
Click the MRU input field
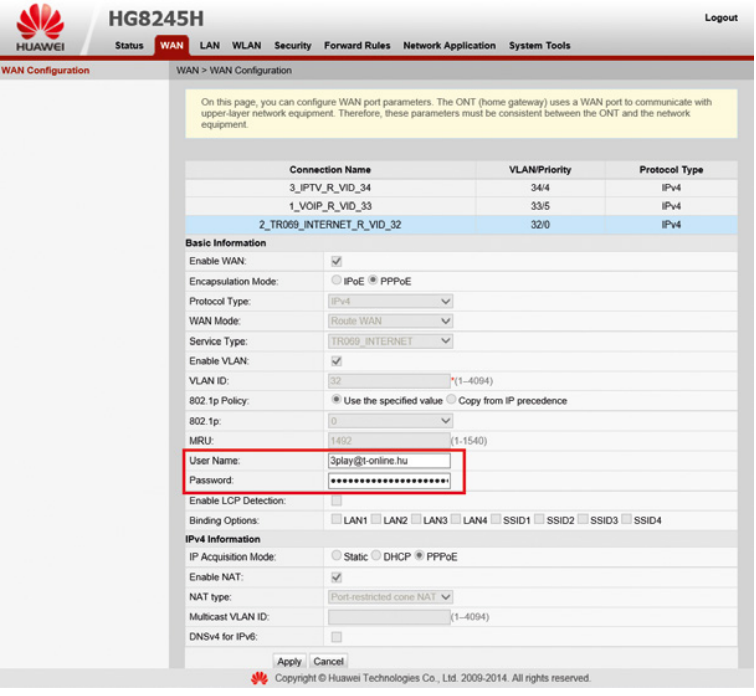[389, 441]
